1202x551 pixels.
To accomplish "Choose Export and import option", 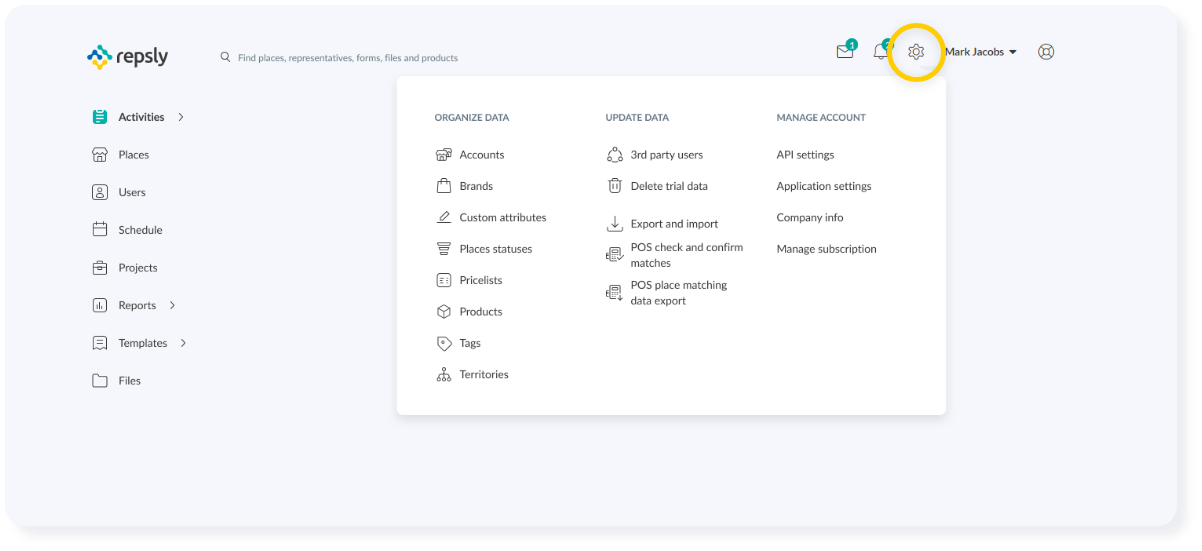I will (674, 224).
